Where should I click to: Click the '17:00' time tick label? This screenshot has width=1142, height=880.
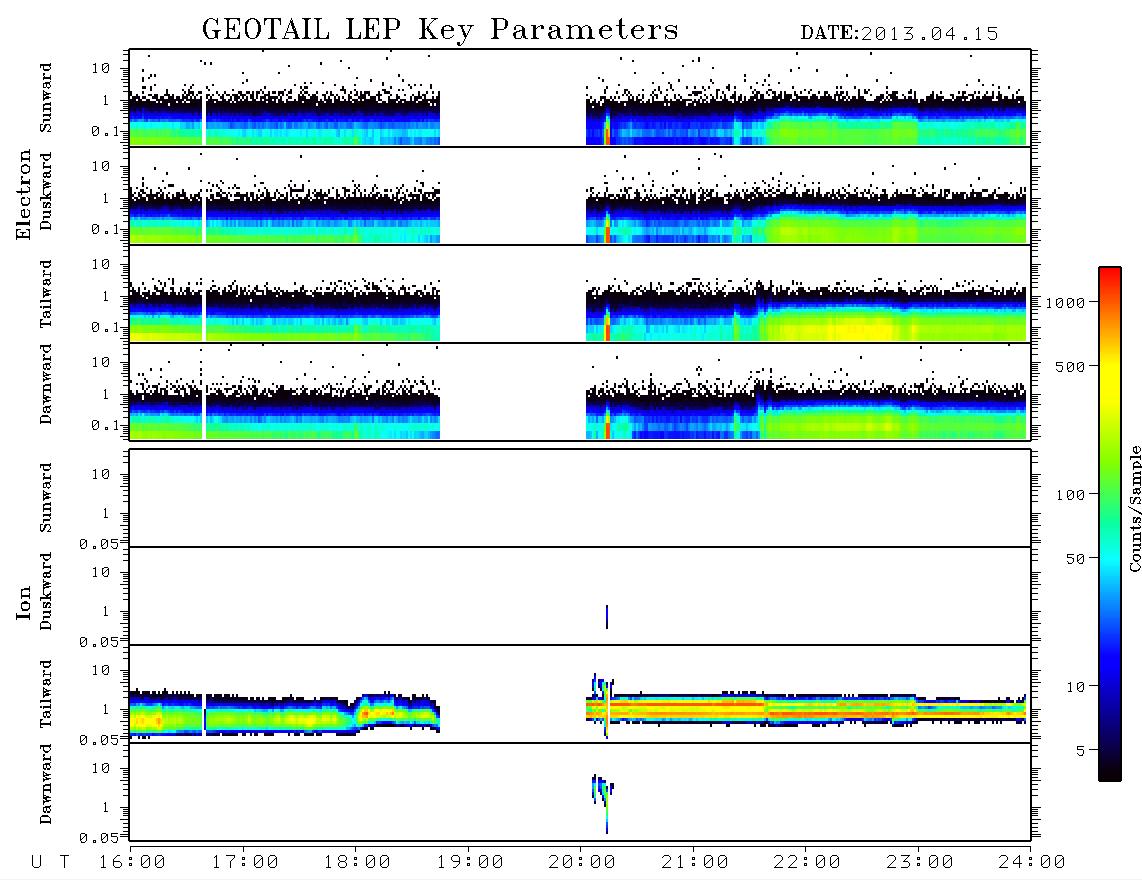pos(245,862)
